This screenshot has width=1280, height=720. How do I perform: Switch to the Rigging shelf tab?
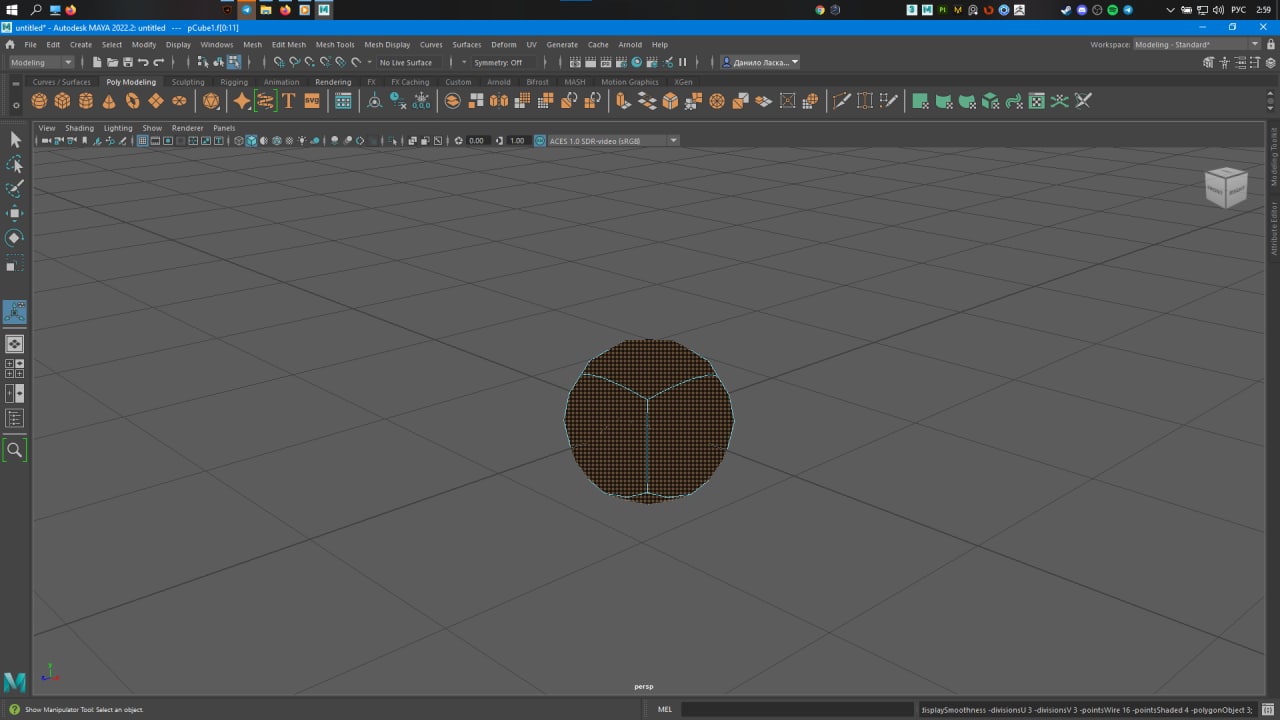[234, 82]
